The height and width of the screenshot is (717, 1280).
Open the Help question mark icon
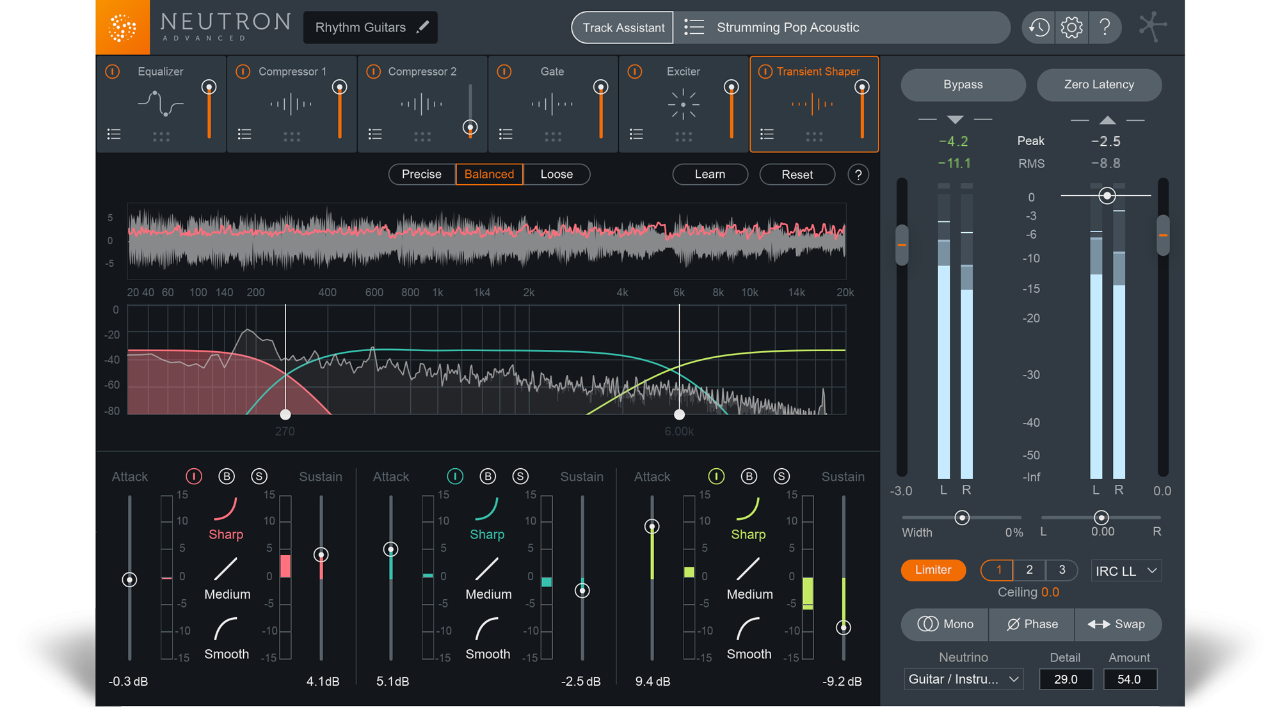point(1105,27)
